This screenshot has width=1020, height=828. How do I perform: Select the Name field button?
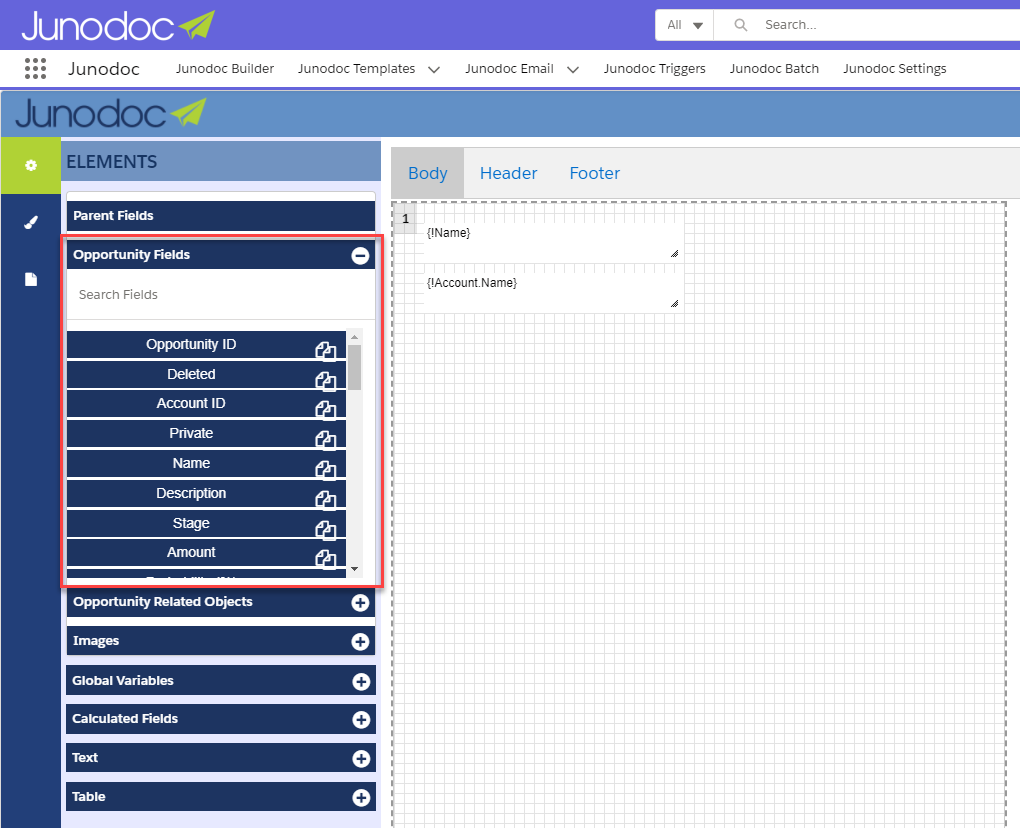pos(206,464)
